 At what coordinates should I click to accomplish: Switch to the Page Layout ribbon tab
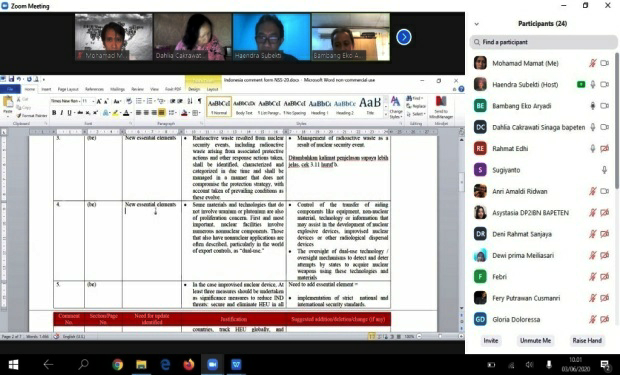point(68,89)
